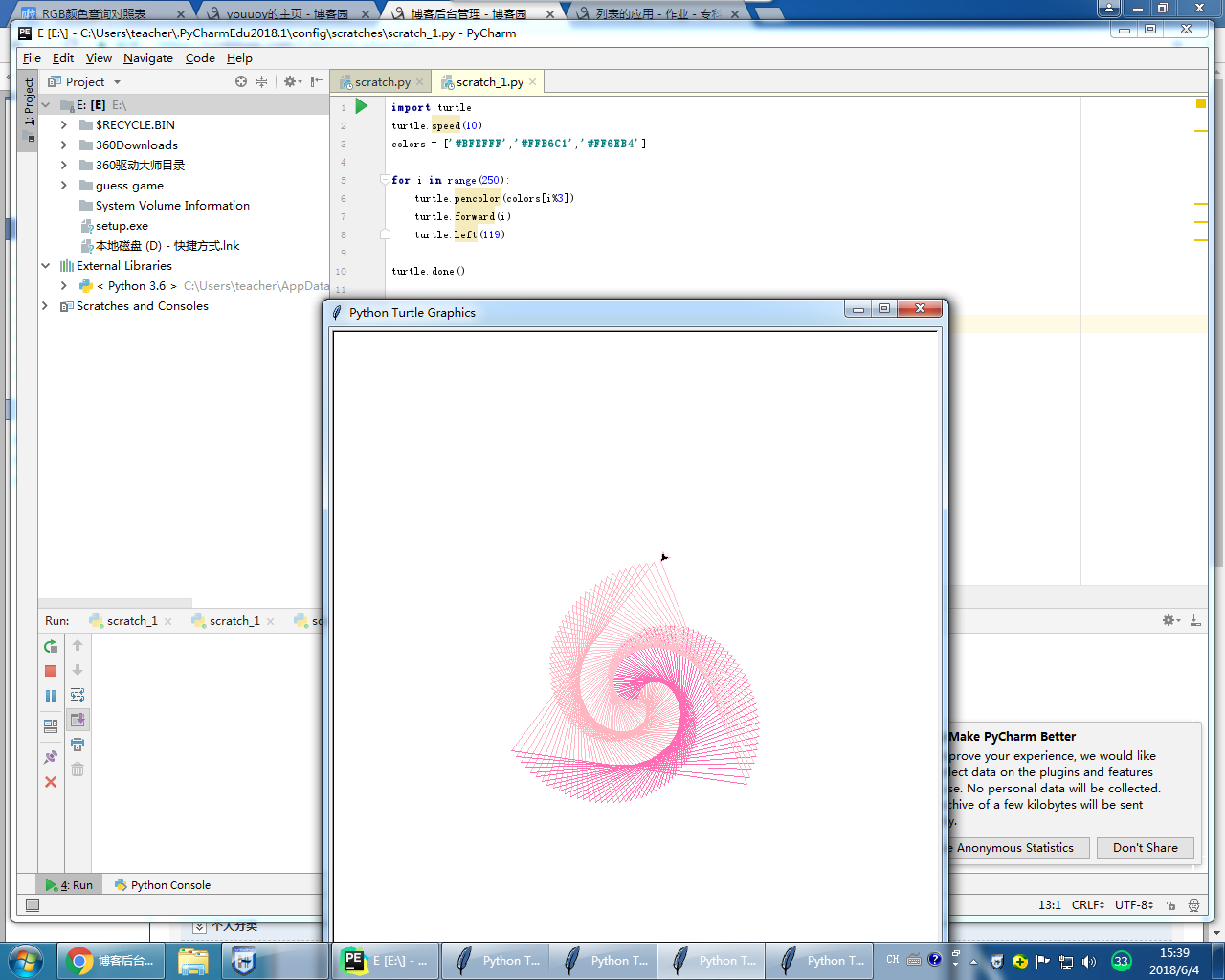Collapse all using Project toolbar icon

(261, 82)
